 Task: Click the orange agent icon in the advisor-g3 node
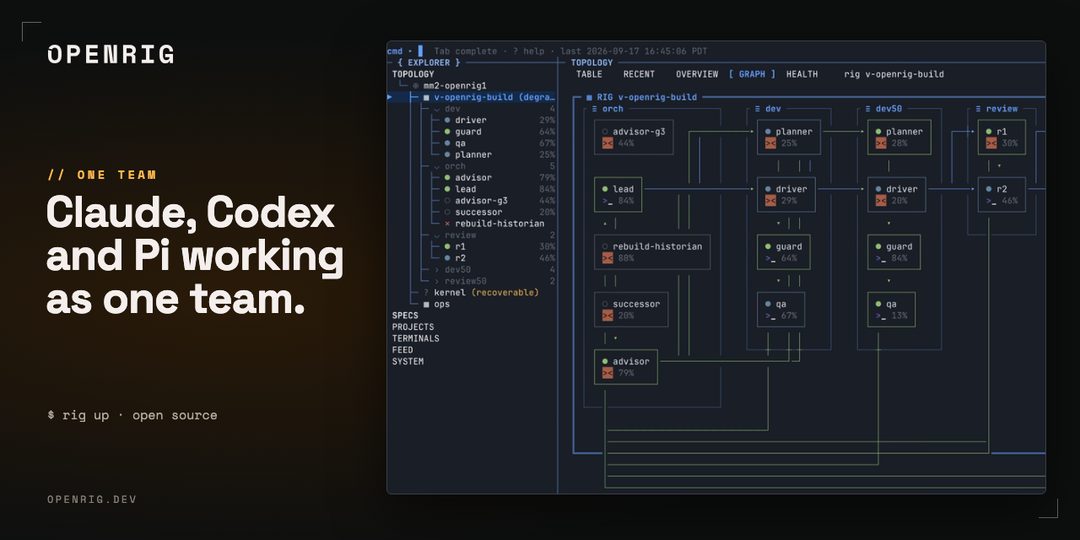608,143
